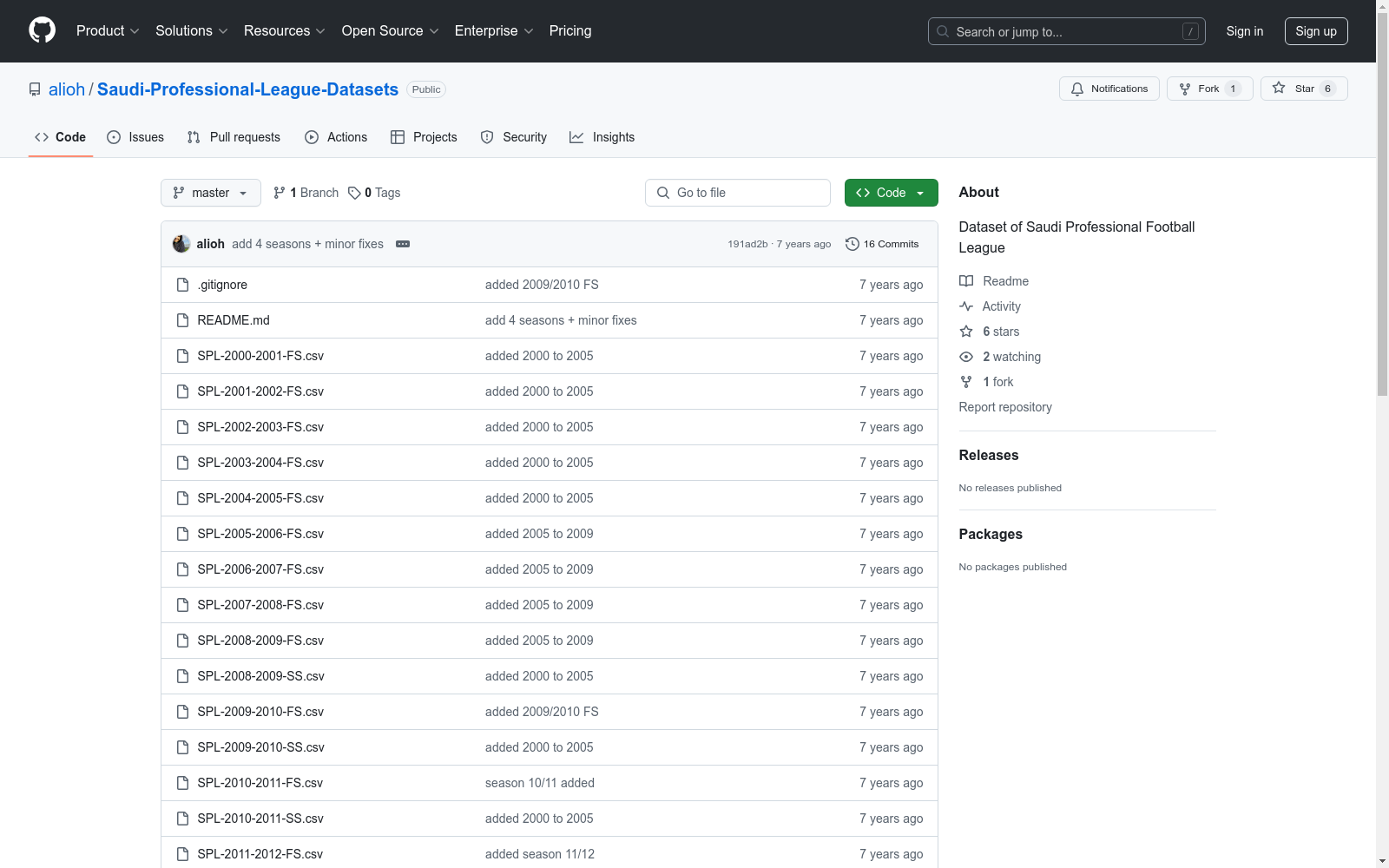Click the eye icon next to 2 watching
Screen dimensions: 1389x868
pos(966,357)
